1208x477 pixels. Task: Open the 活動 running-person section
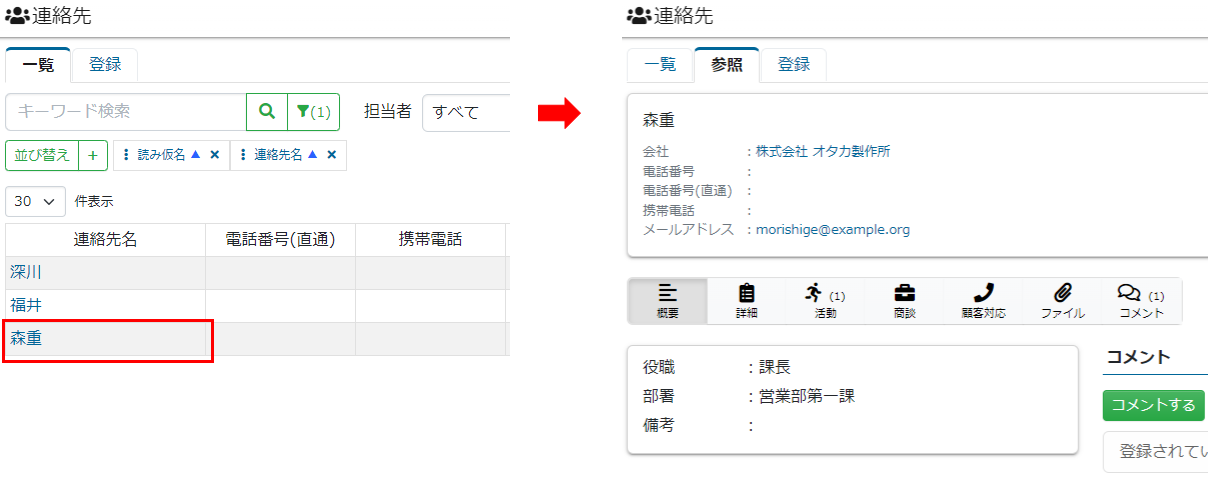click(825, 301)
